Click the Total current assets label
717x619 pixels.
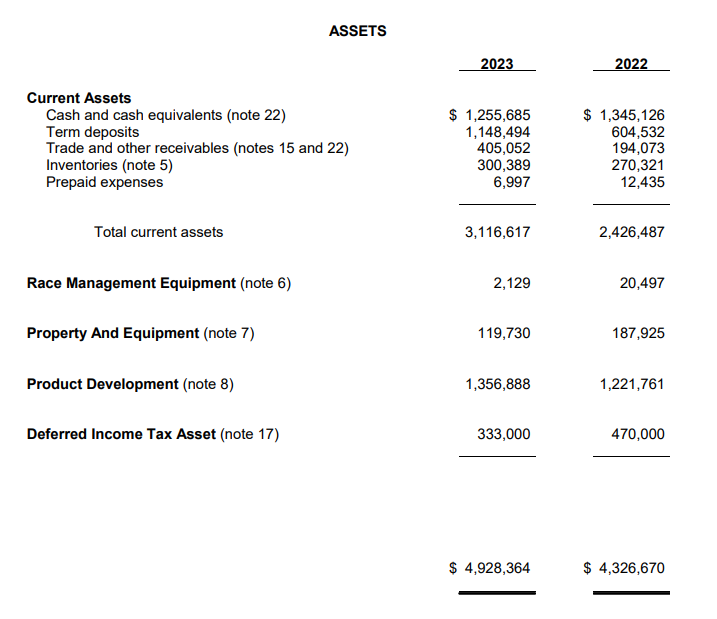coord(159,232)
